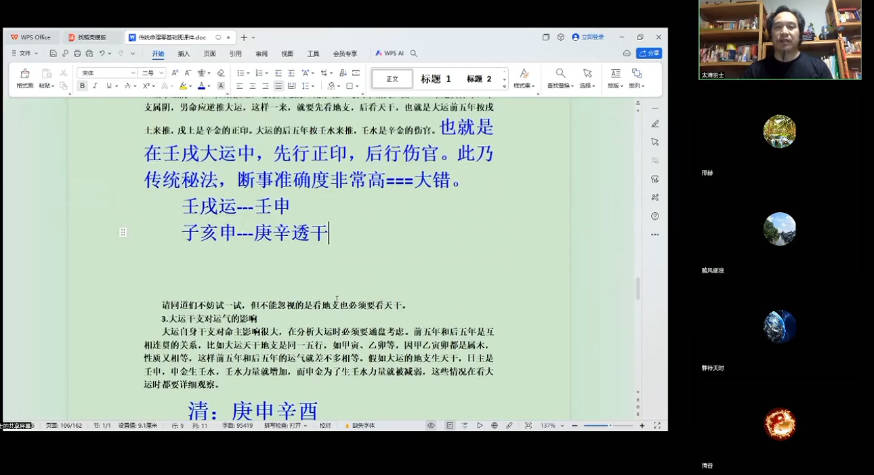Apply the 标题 1 heading style
This screenshot has width=874, height=475.
pos(435,79)
